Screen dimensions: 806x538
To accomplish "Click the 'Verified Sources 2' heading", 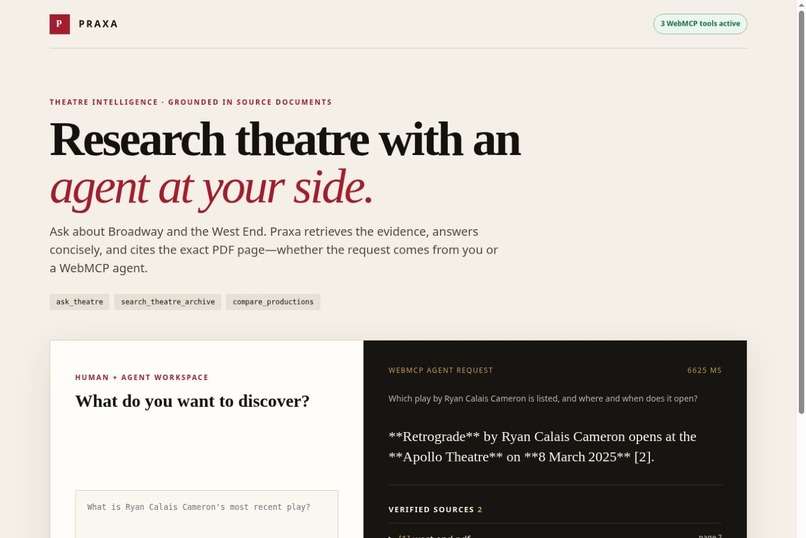I will (435, 509).
